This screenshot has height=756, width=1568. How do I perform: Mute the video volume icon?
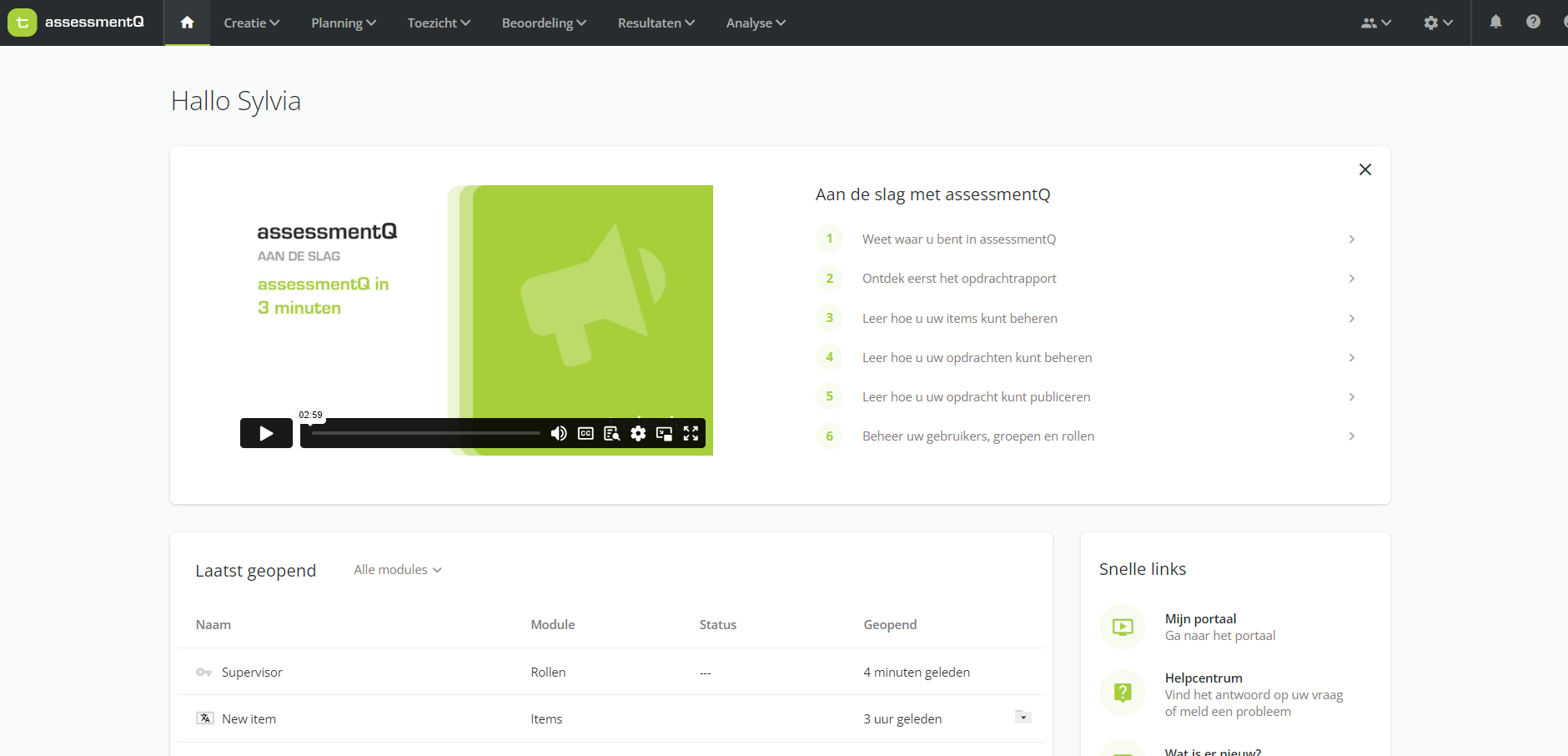[559, 433]
